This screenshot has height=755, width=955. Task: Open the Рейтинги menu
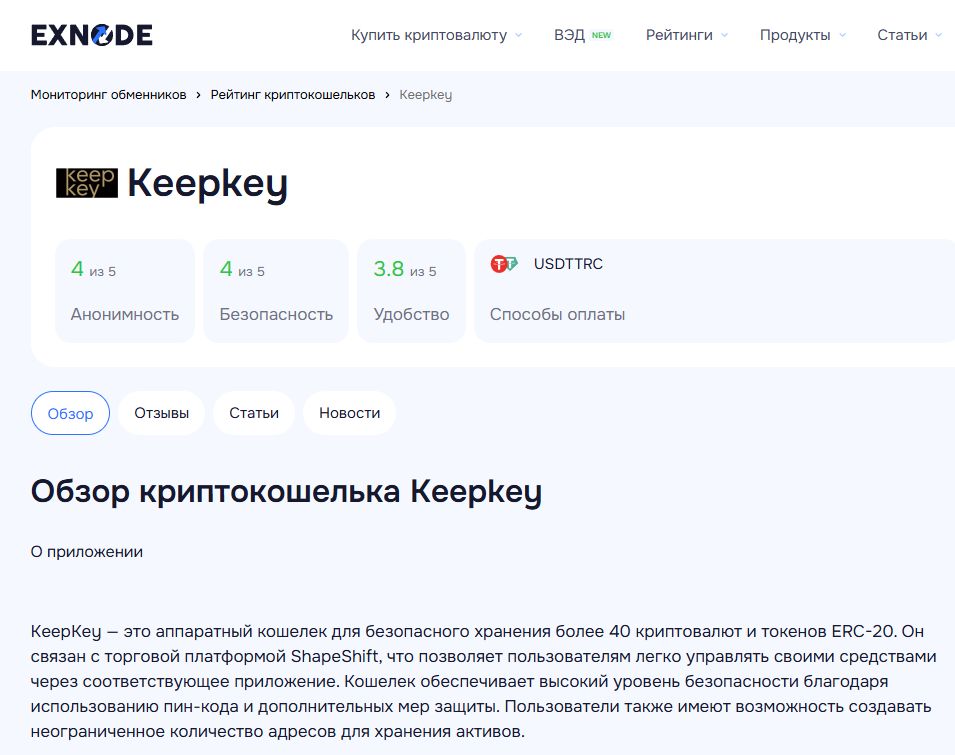(x=679, y=35)
